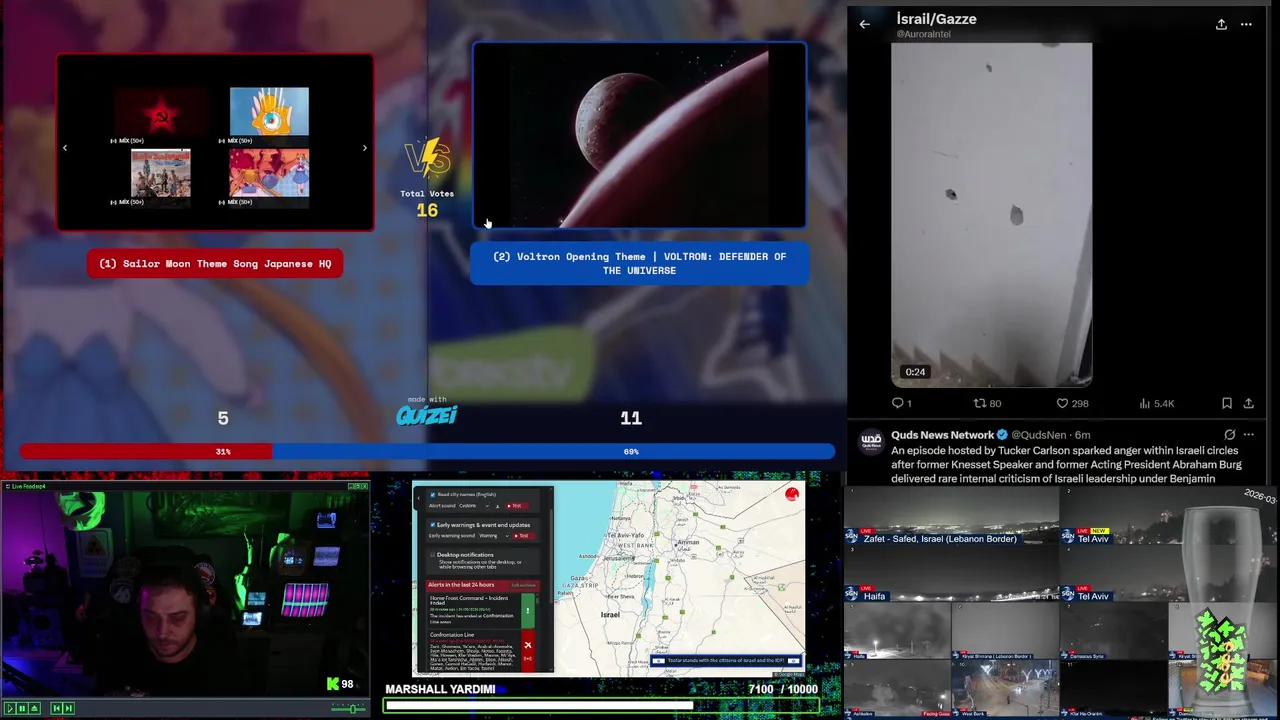Image resolution: width=1280 pixels, height=720 pixels.
Task: Open the Haifa live camera feed number 3
Action: pyautogui.click(x=951, y=573)
